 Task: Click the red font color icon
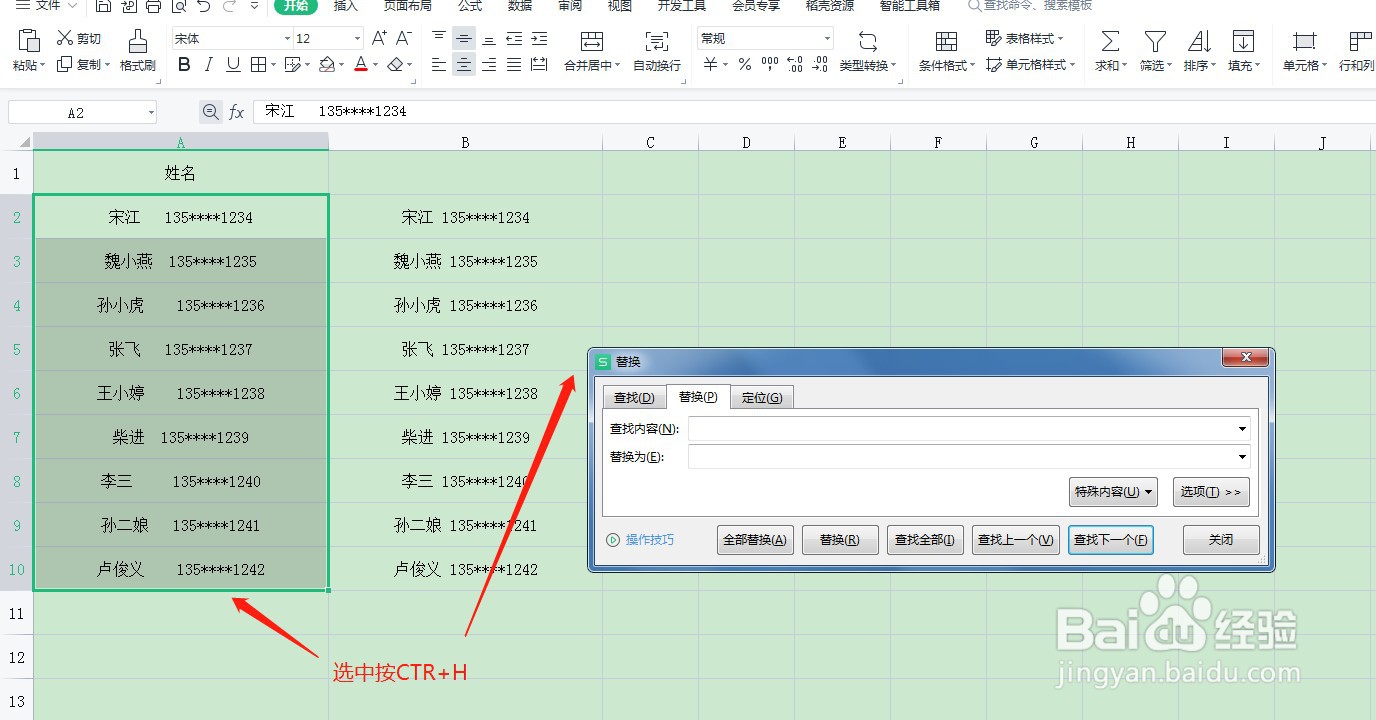coord(361,64)
